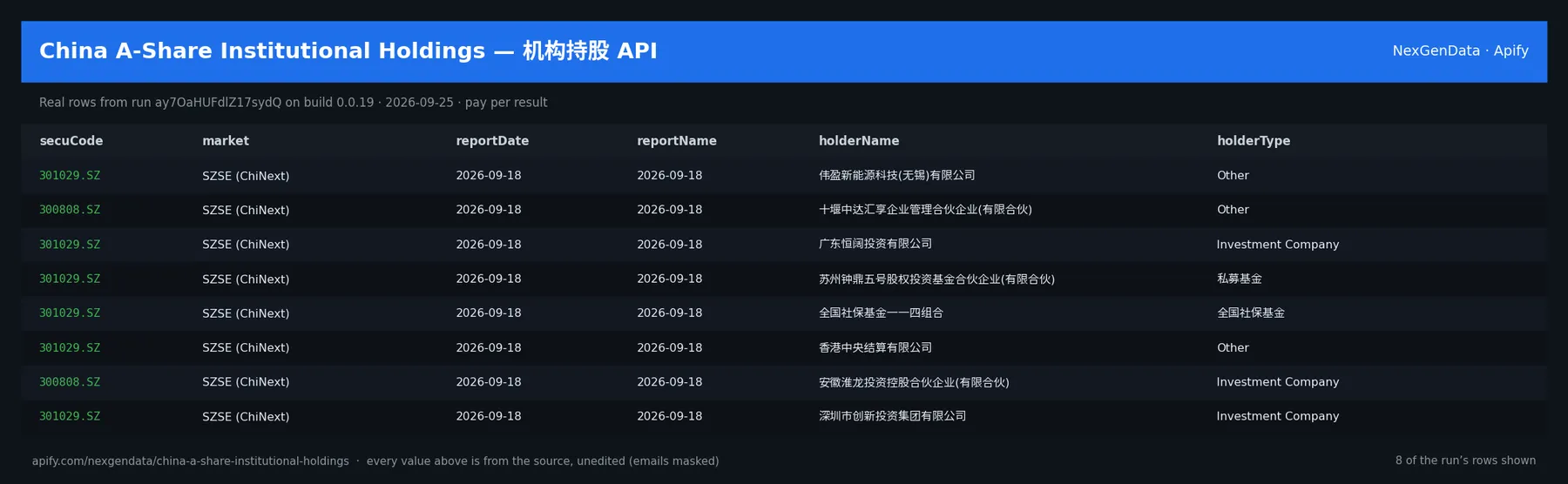Click reportName 2026-09-18 in the 苏州钟鼎五号 row
This screenshot has height=484, width=1568.
point(670,279)
